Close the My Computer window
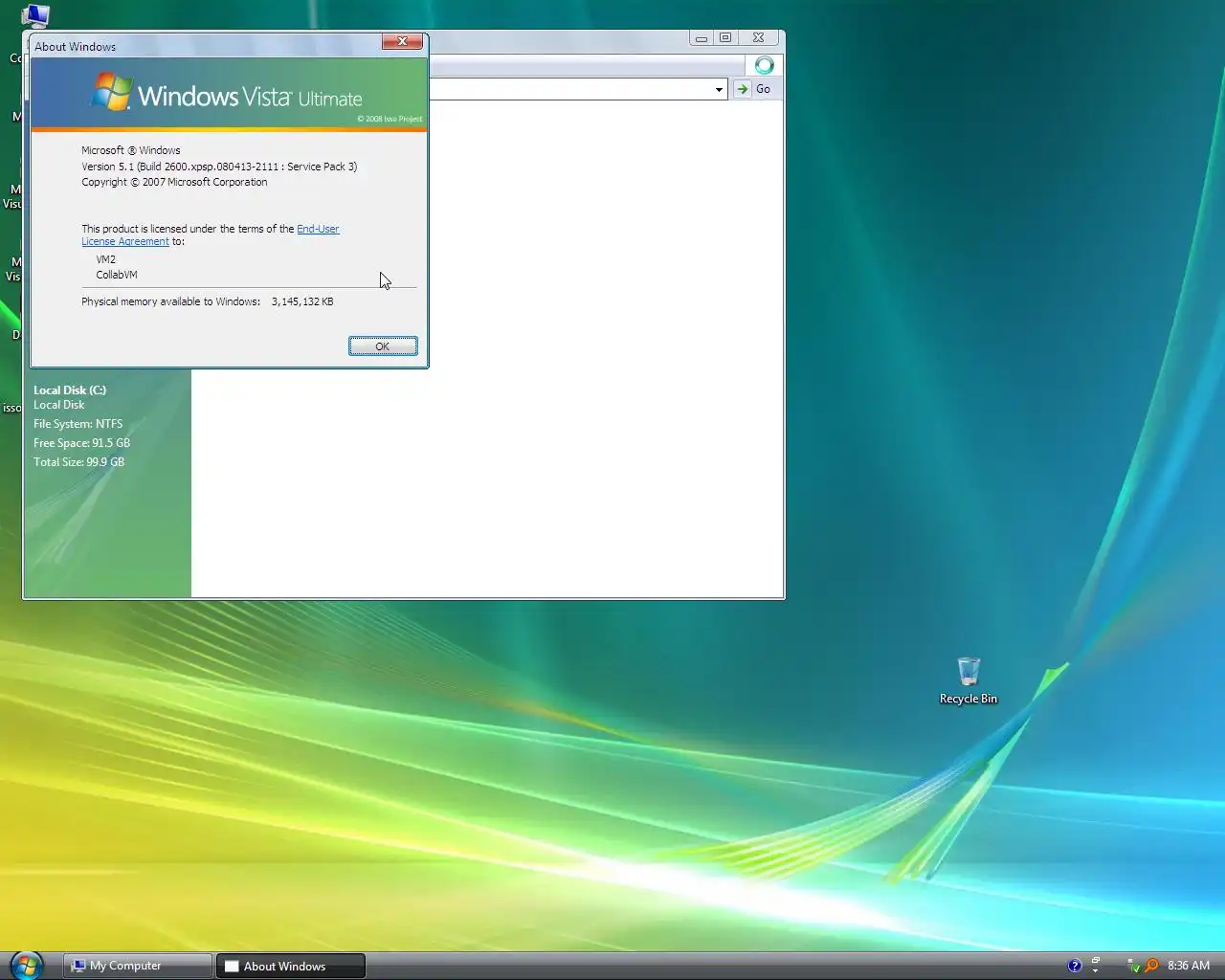Image resolution: width=1225 pixels, height=980 pixels. click(758, 38)
